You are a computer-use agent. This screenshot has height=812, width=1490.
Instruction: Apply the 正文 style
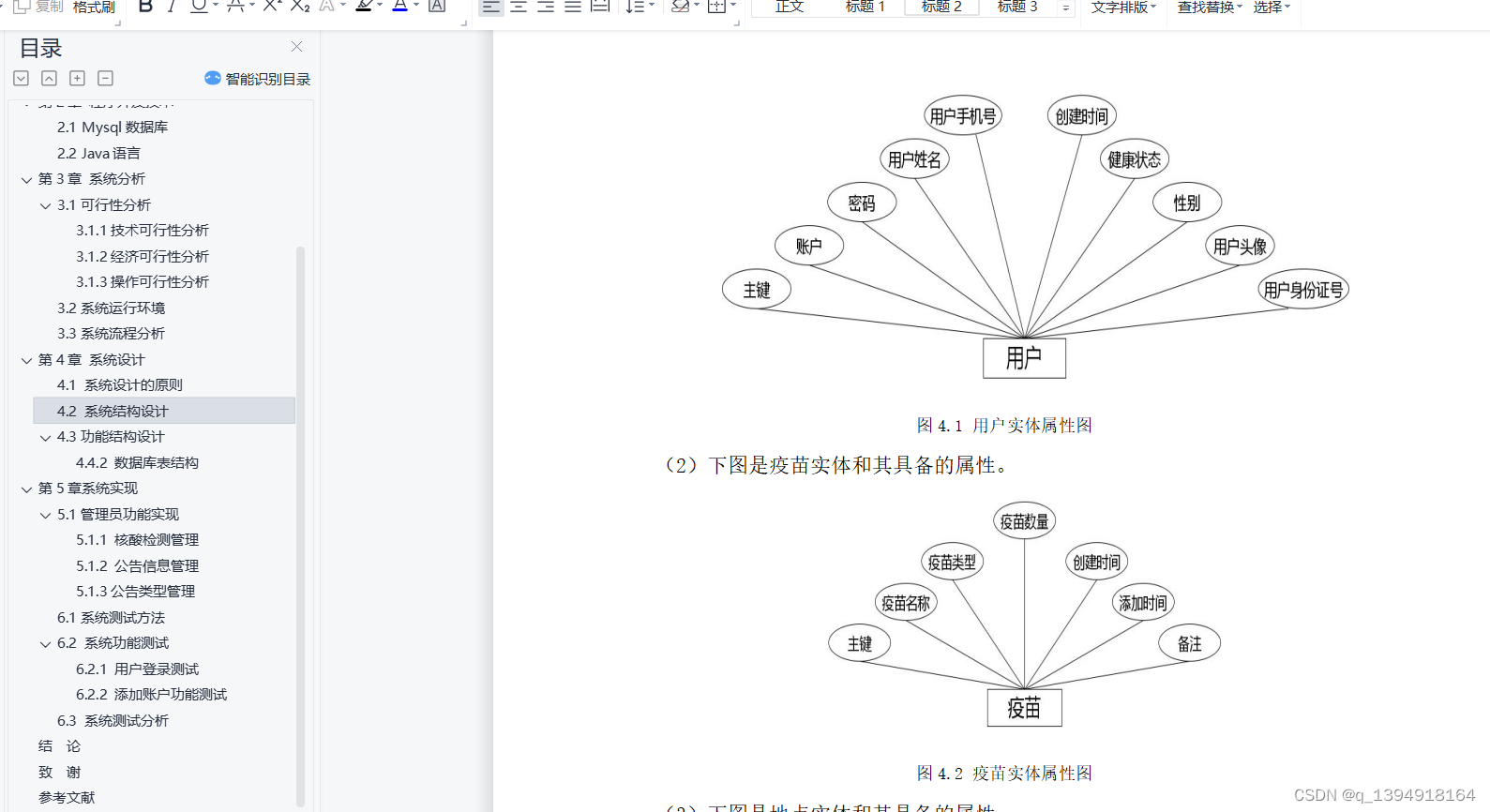pyautogui.click(x=790, y=7)
